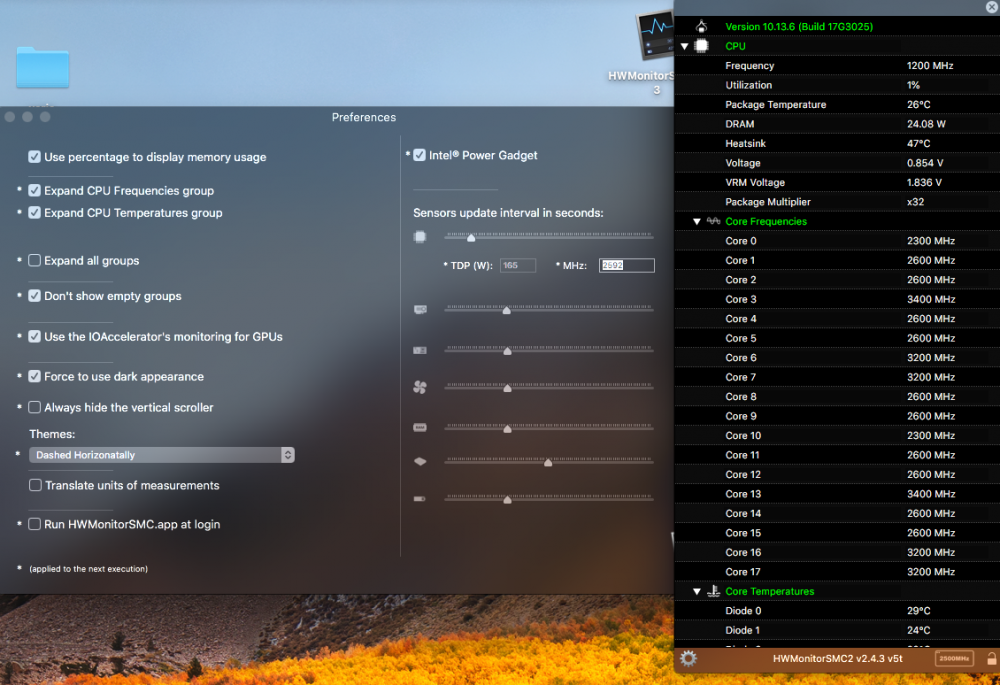Enable Always hide the vertical scroller
This screenshot has height=685, width=1000.
point(34,408)
